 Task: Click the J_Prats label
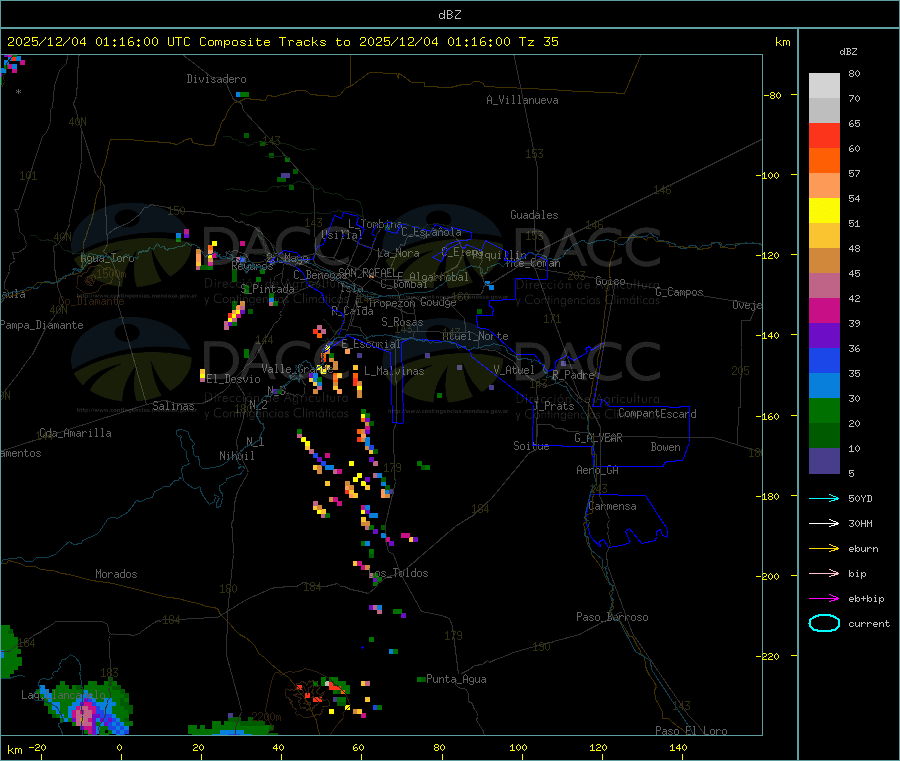[554, 405]
